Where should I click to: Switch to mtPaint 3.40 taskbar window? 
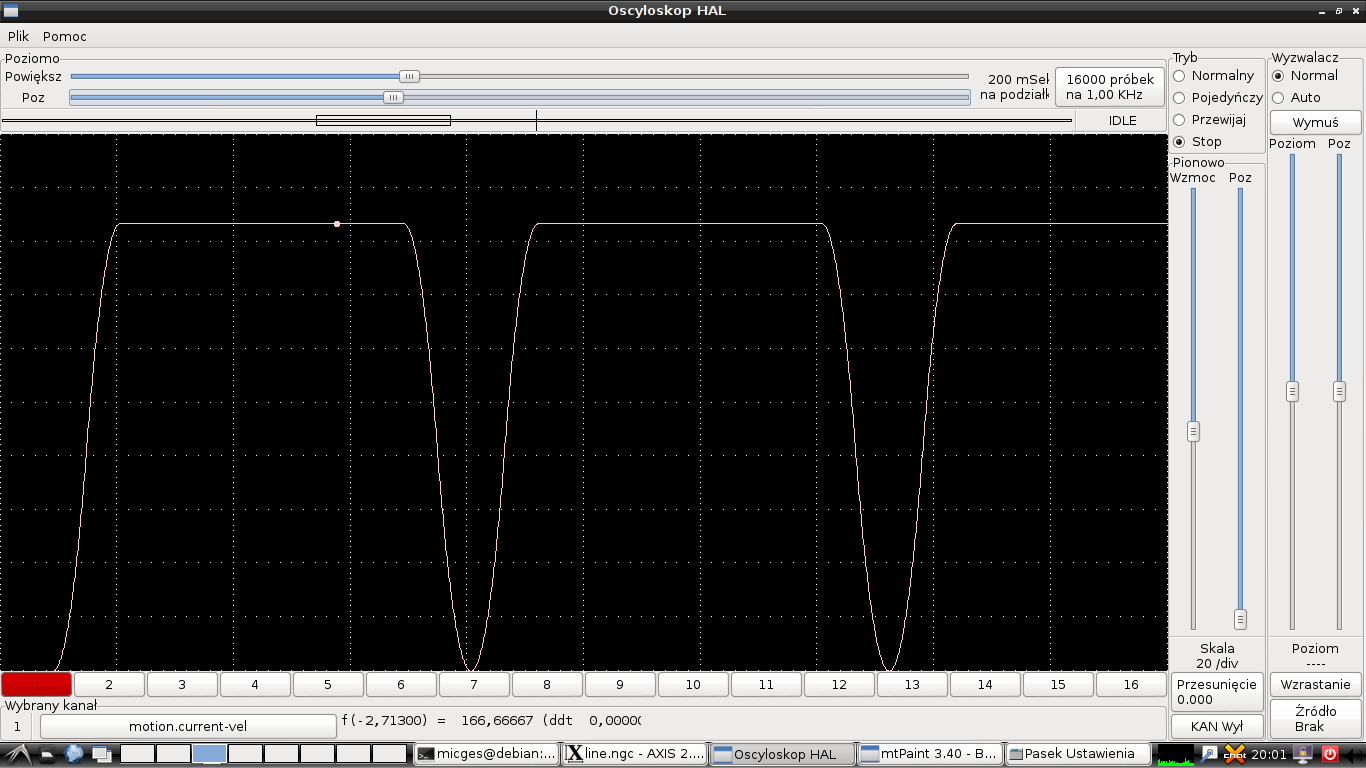coord(930,754)
